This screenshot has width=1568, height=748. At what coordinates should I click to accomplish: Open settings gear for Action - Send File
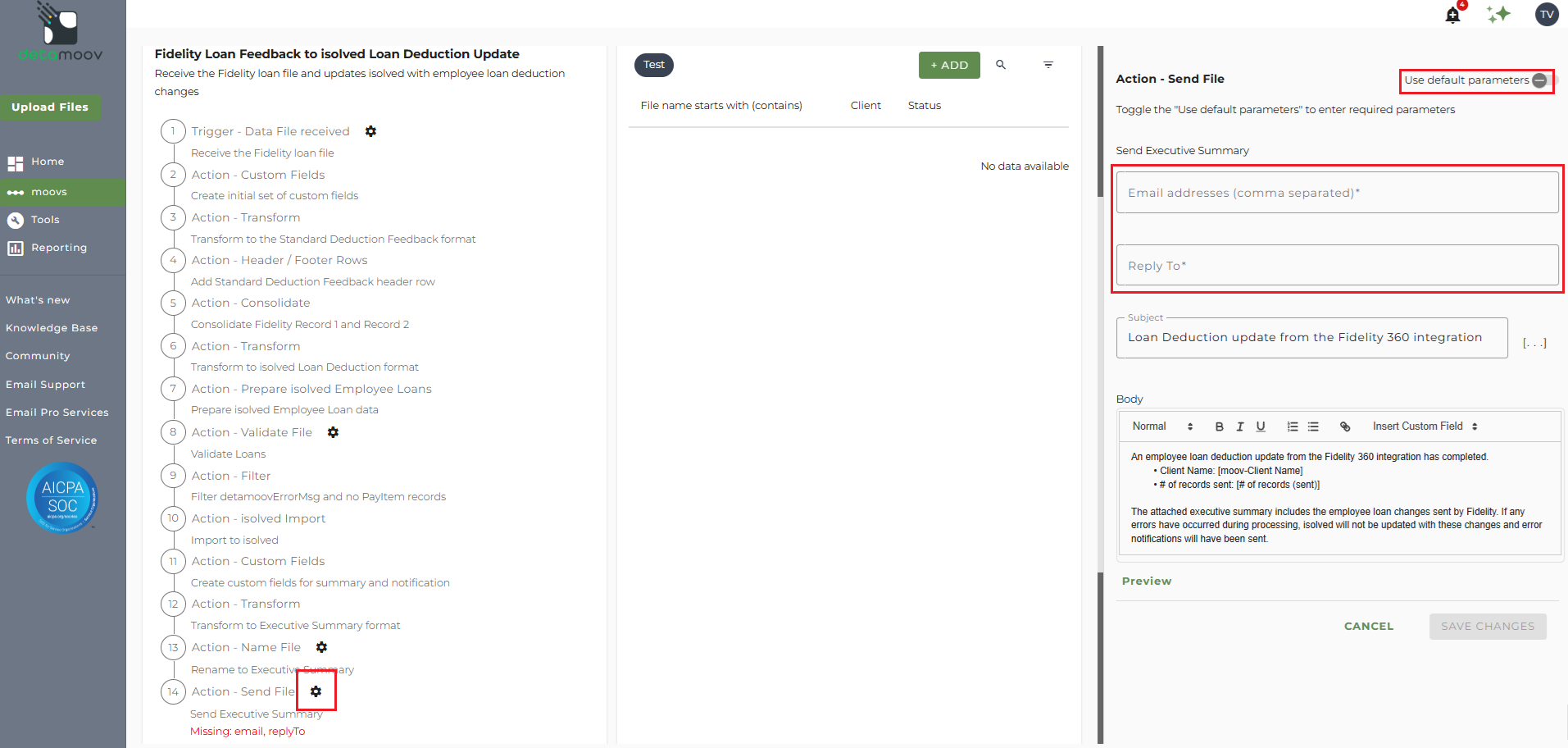(x=316, y=691)
